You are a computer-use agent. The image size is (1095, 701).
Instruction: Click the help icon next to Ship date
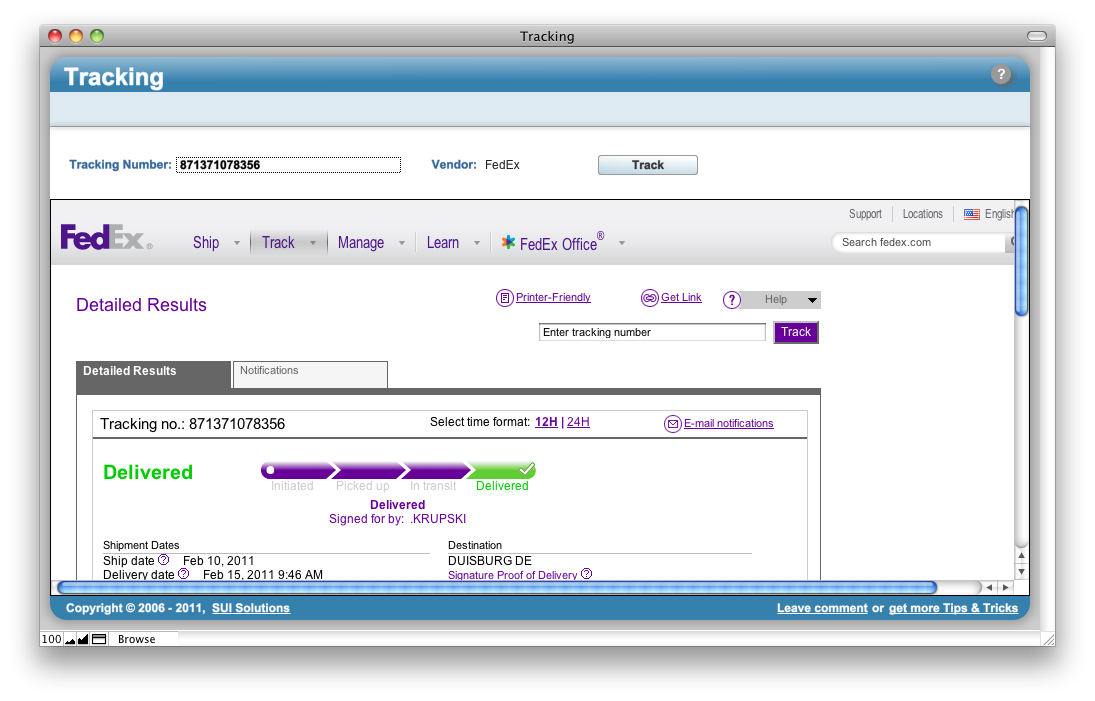[163, 559]
